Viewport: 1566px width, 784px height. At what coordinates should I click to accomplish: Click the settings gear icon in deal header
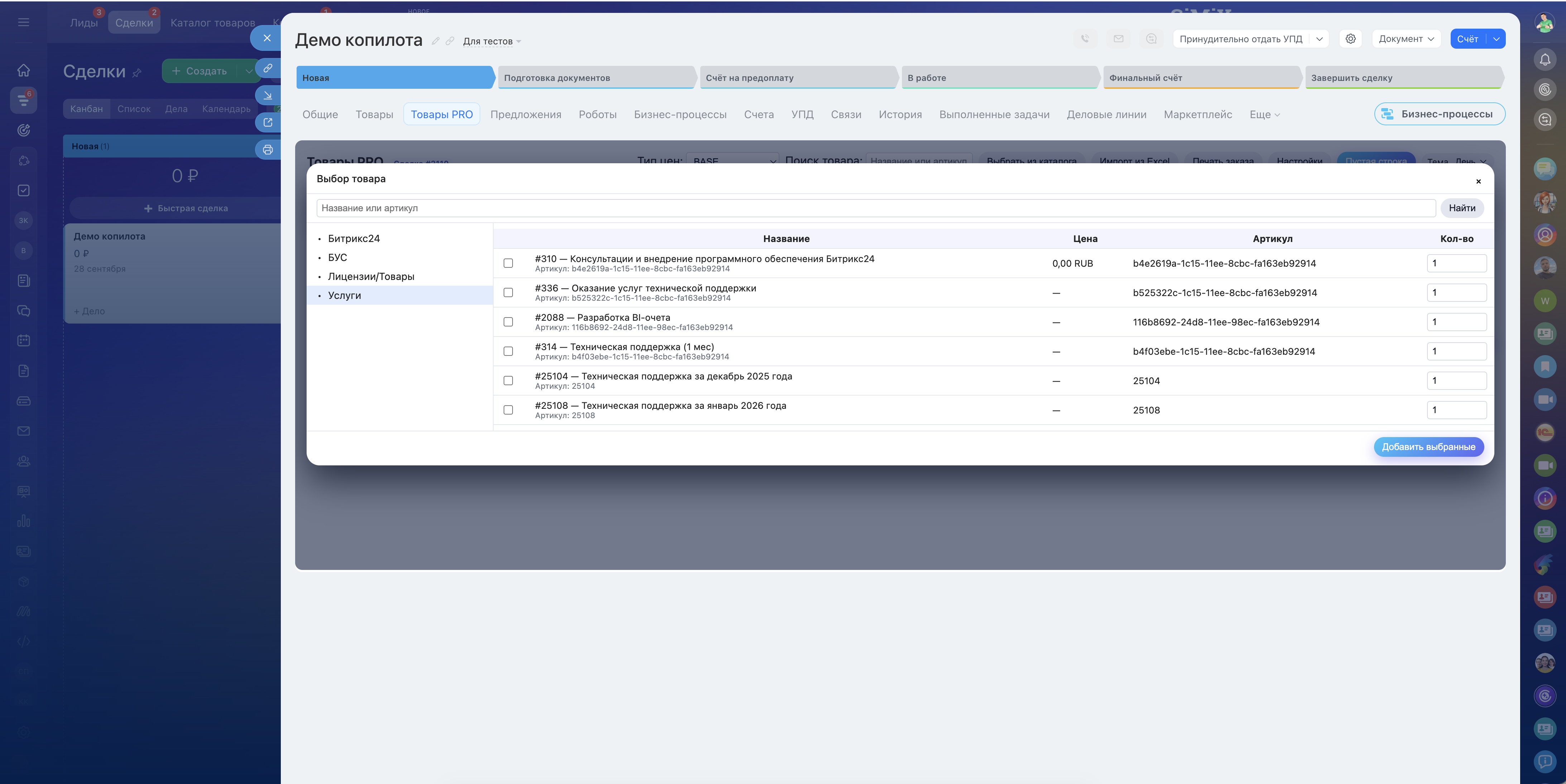1350,39
